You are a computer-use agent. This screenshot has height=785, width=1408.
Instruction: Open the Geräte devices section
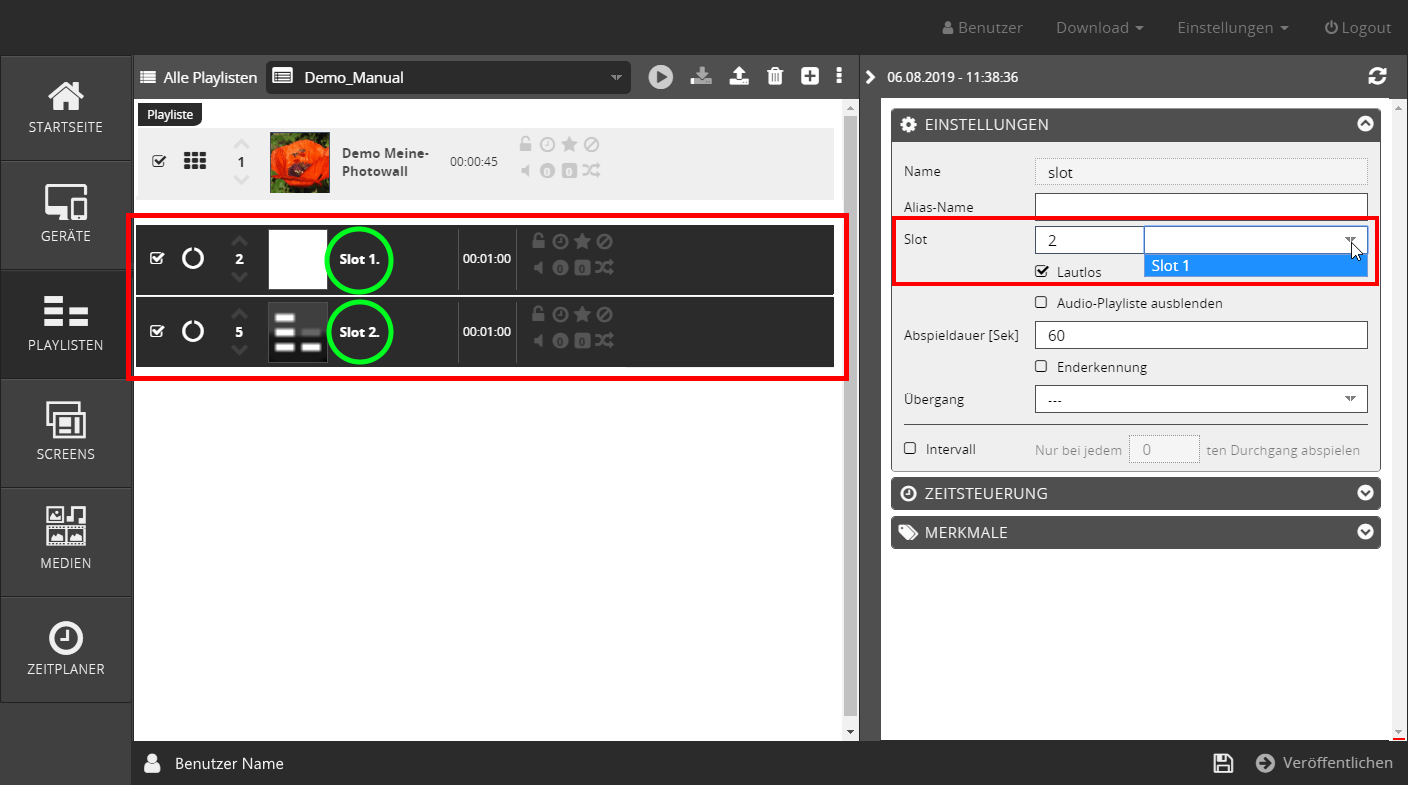point(66,216)
